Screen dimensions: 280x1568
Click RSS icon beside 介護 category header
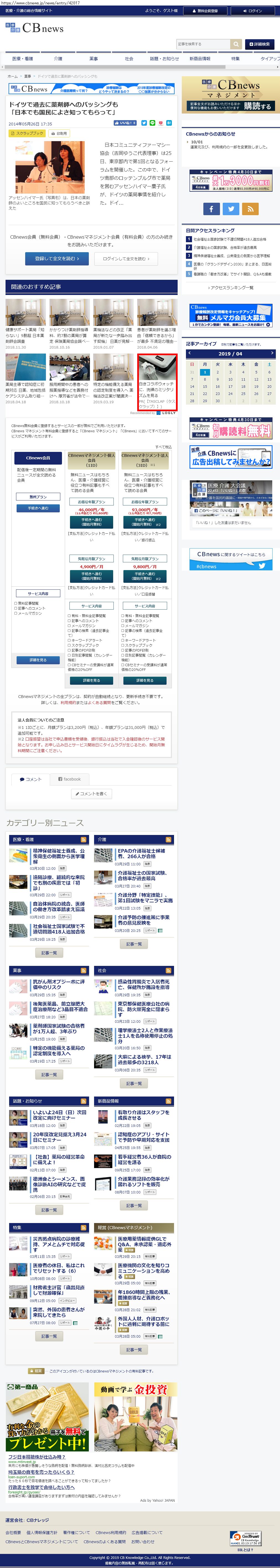[169, 839]
